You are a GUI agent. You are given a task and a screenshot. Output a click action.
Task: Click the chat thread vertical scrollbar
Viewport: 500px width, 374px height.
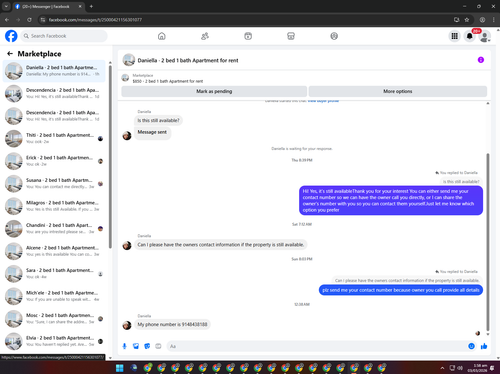(488, 242)
